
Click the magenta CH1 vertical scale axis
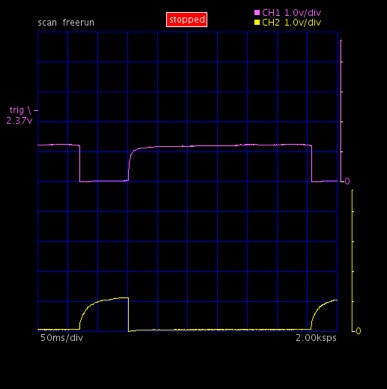341,111
